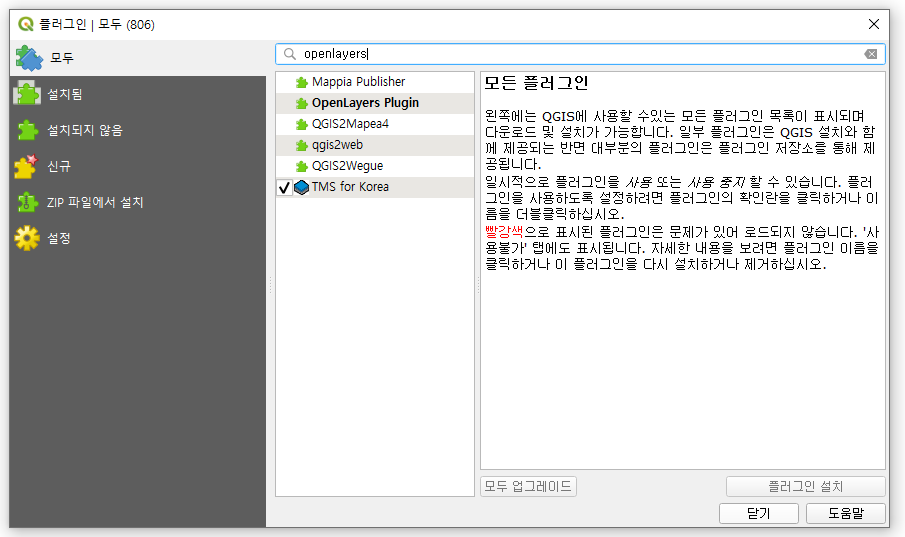This screenshot has width=905, height=537.
Task: Click the 신규 (New) star puzzle icon
Action: tap(26, 166)
